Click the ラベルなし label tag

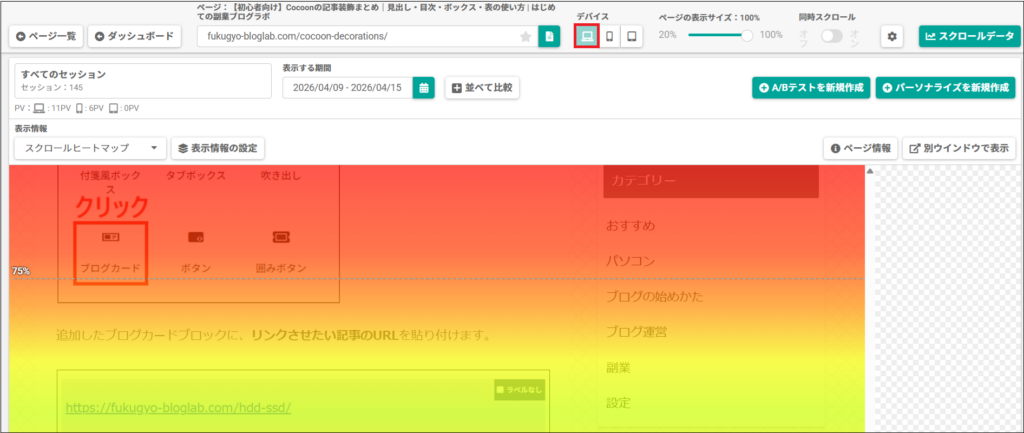pyautogui.click(x=519, y=390)
